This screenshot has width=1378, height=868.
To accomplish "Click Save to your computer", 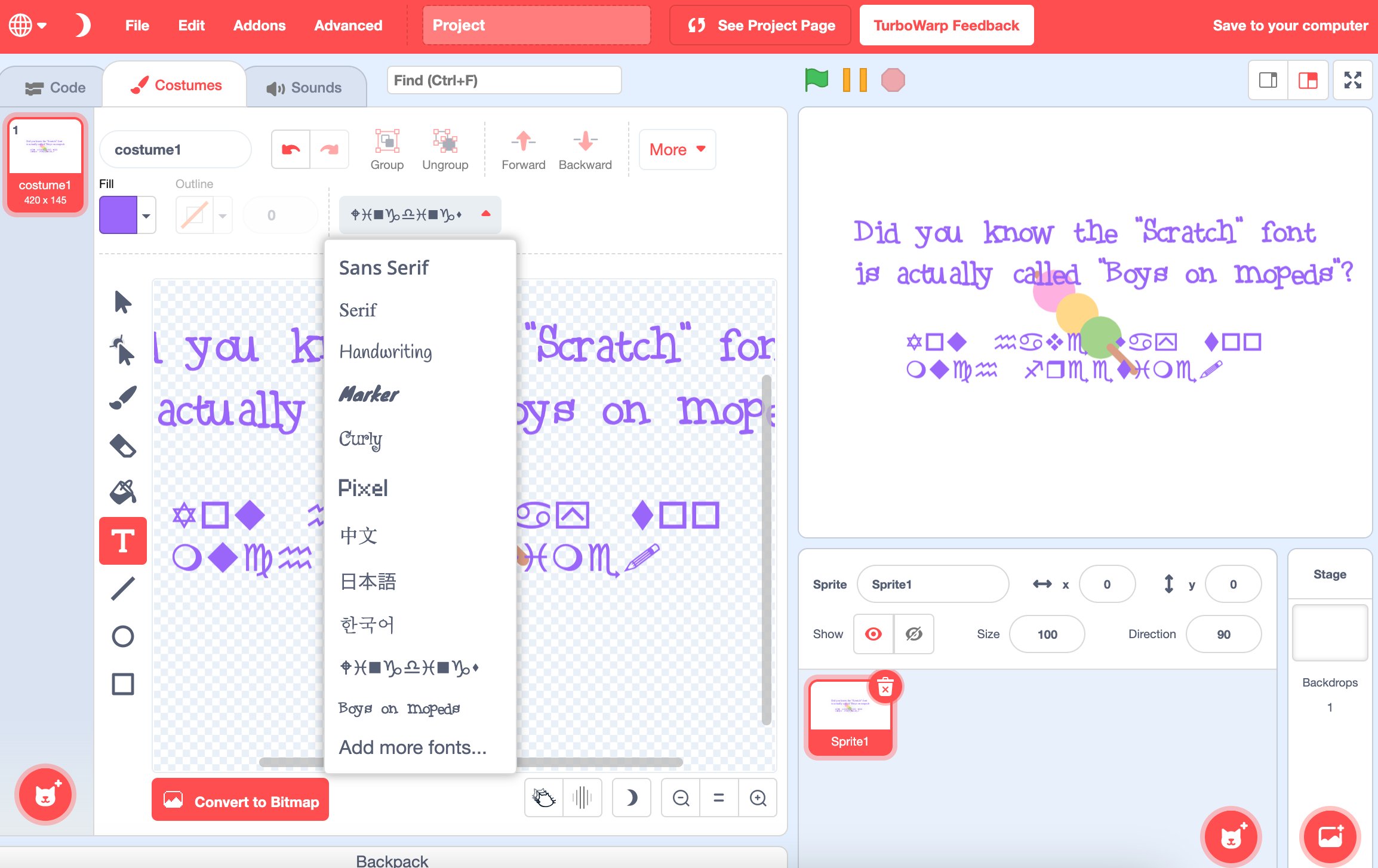I will 1290,26.
